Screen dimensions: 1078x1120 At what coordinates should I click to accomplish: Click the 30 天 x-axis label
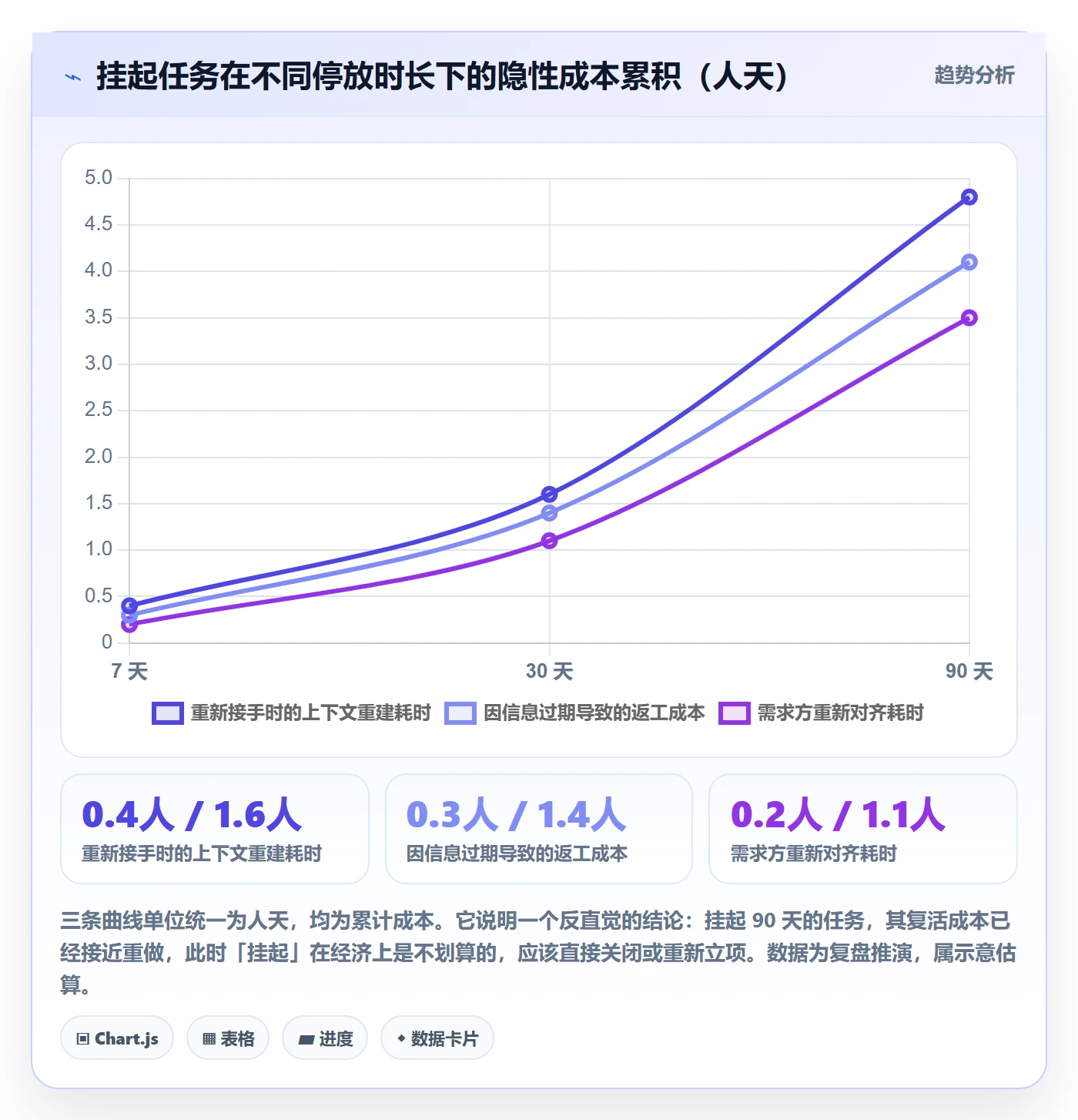[549, 671]
